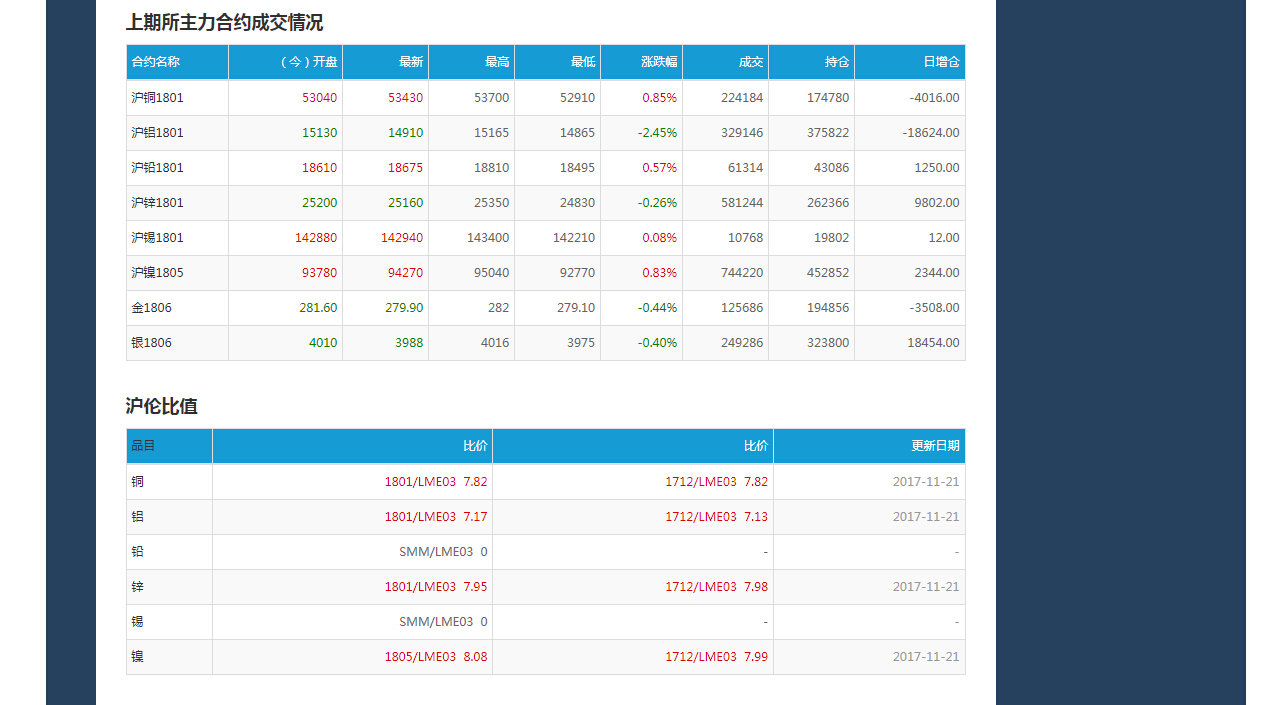
Task: Click the 持仓 column header
Action: point(837,62)
